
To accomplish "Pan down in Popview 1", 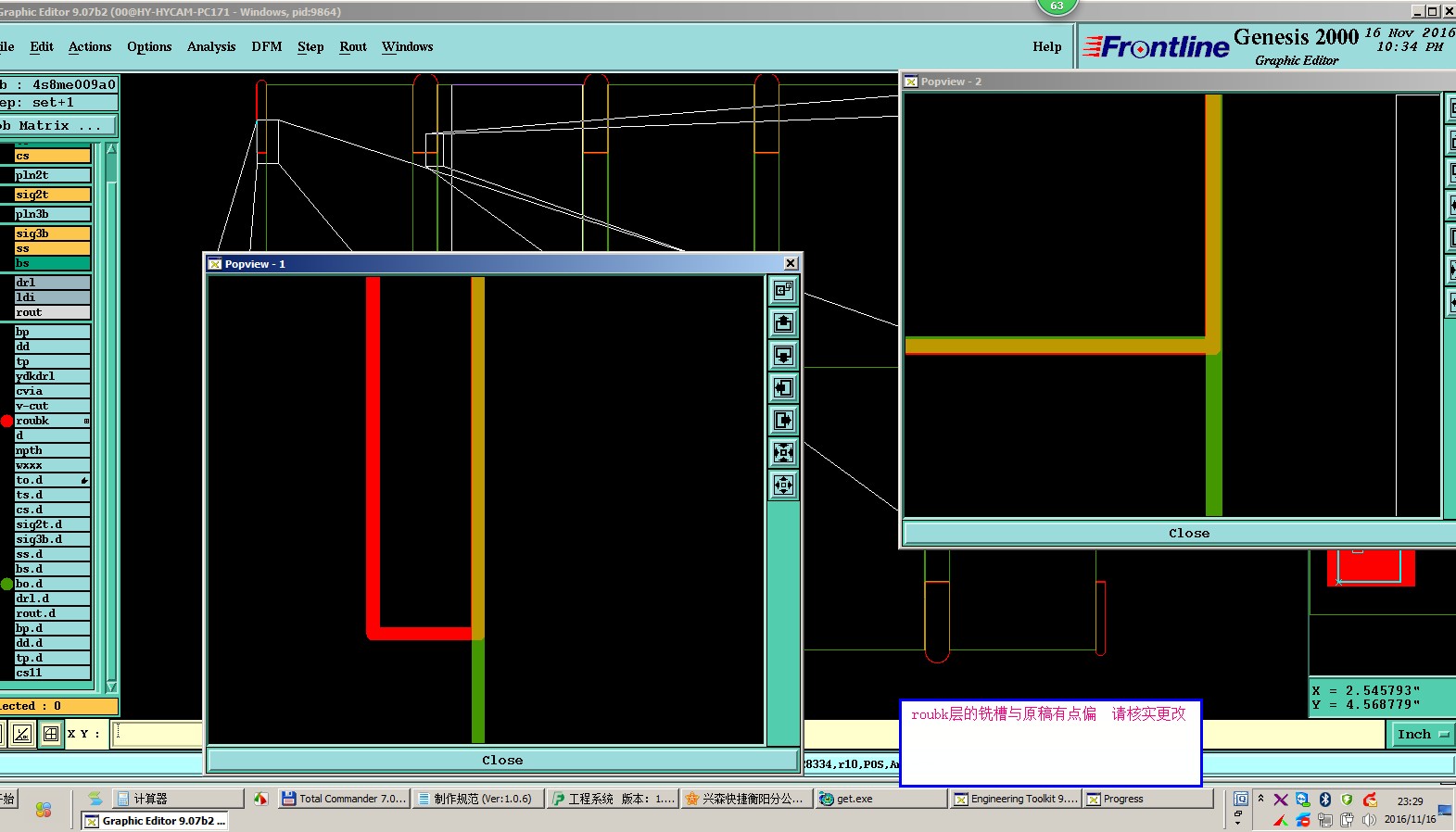I will click(x=783, y=356).
